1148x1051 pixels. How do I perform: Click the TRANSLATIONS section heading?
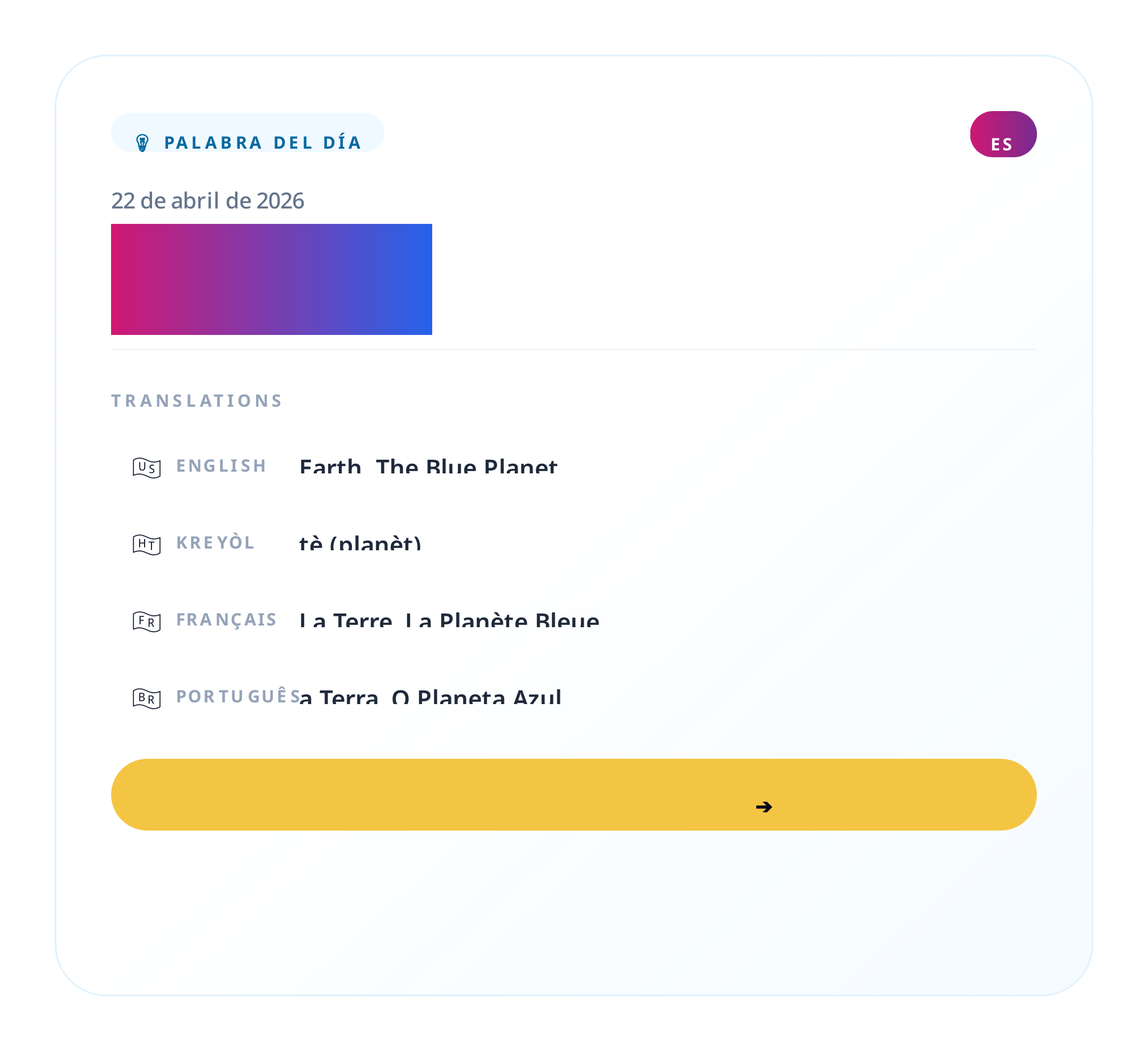pyautogui.click(x=196, y=401)
